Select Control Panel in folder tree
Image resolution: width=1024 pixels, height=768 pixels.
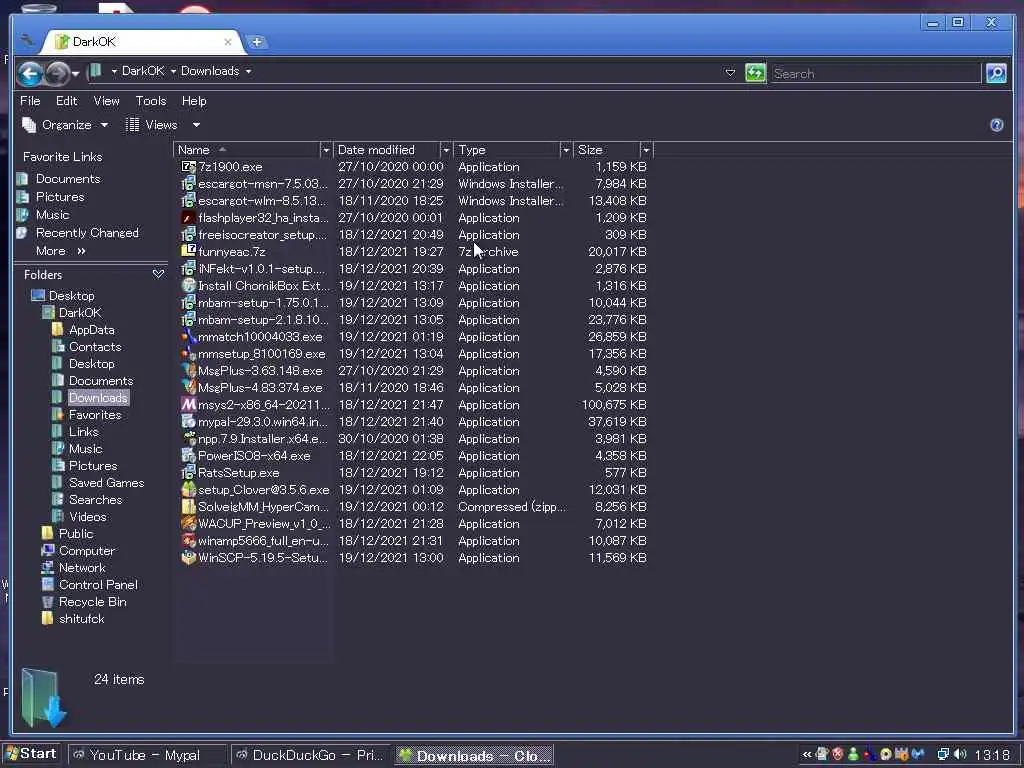[x=98, y=584]
